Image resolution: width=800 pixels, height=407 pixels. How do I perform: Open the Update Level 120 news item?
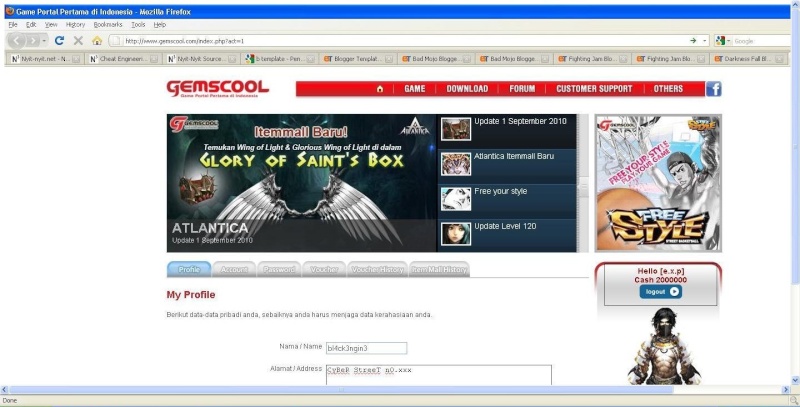505,226
